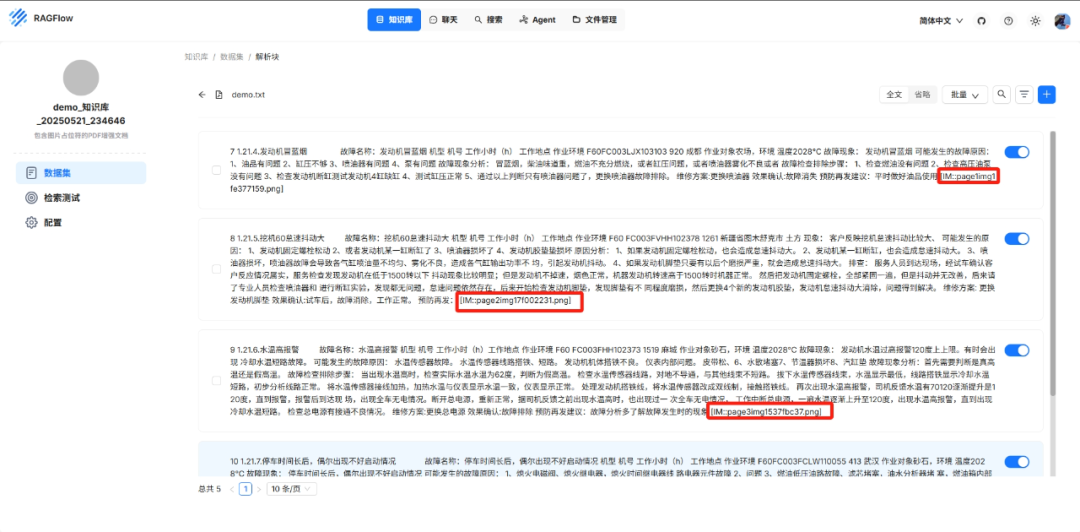The height and width of the screenshot is (532, 1080).
Task: Click the 配置 gear icon
Action: [x=31, y=223]
